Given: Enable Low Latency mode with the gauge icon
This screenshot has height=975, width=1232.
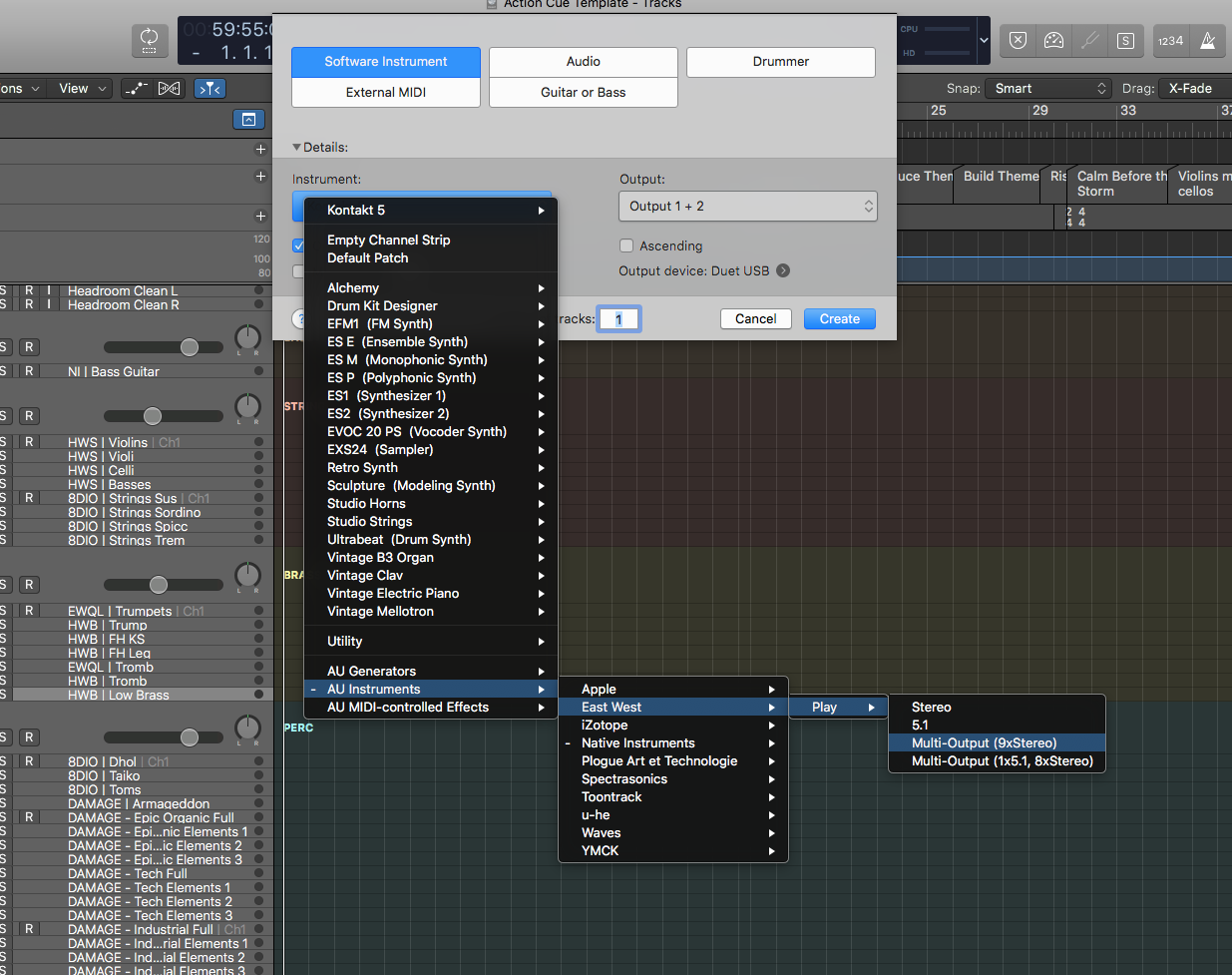Looking at the screenshot, I should pos(1053,41).
